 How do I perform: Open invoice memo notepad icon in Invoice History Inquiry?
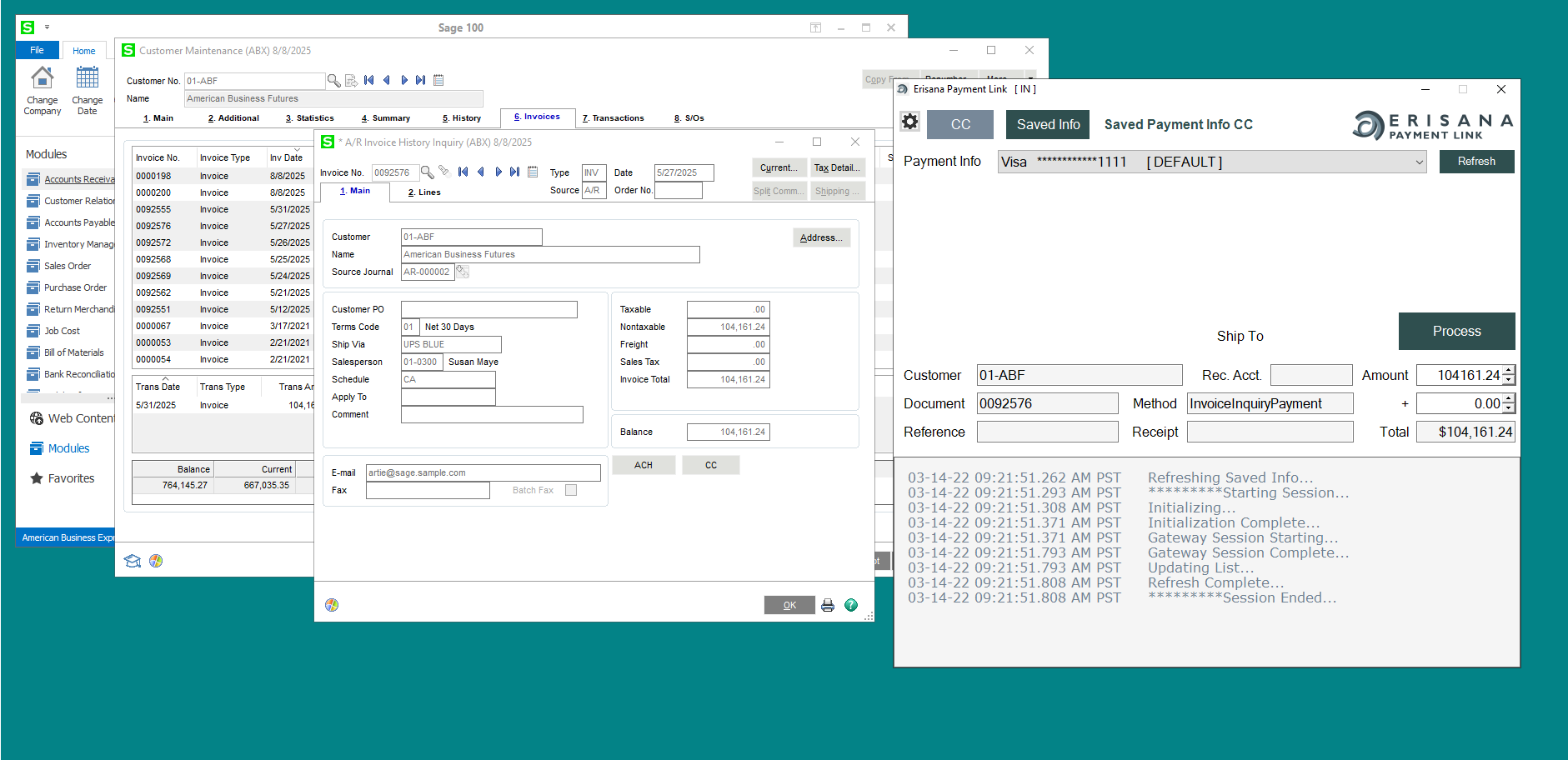coord(533,172)
